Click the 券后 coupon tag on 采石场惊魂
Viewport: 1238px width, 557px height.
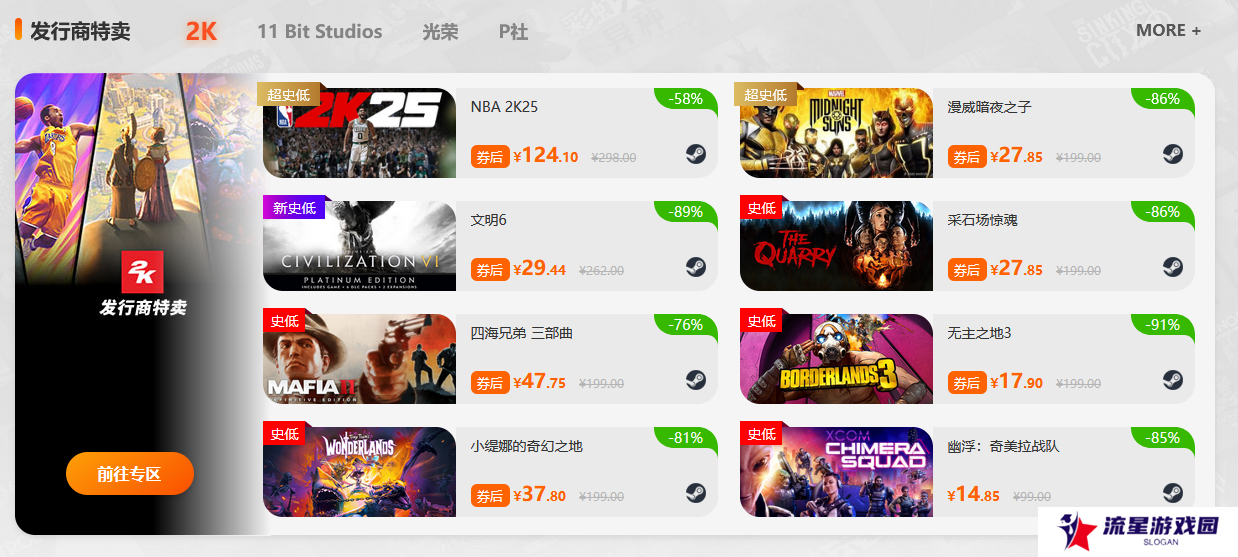[966, 270]
